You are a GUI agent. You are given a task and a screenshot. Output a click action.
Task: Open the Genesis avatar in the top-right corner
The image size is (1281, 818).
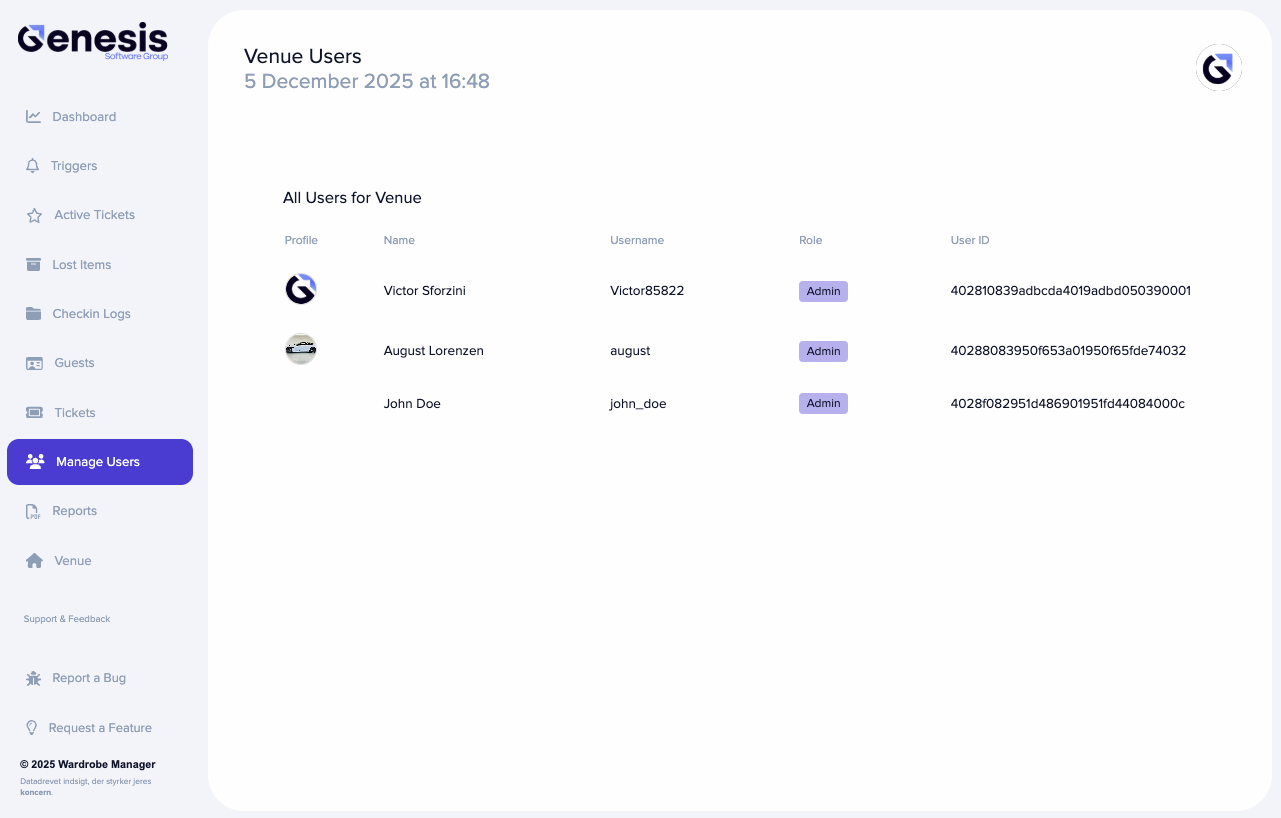(1219, 68)
